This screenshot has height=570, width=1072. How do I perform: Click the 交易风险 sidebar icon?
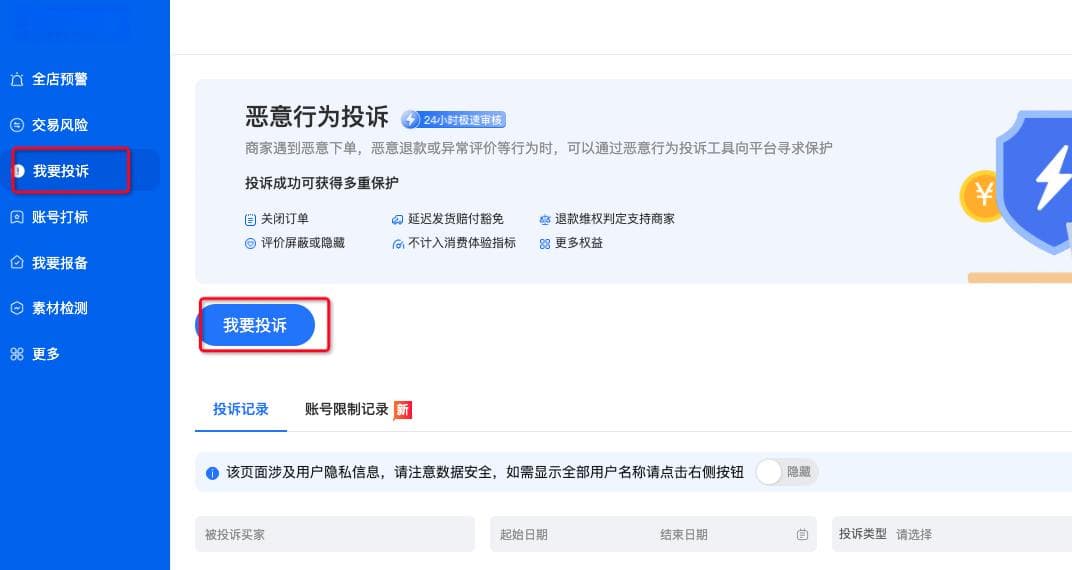click(x=17, y=125)
